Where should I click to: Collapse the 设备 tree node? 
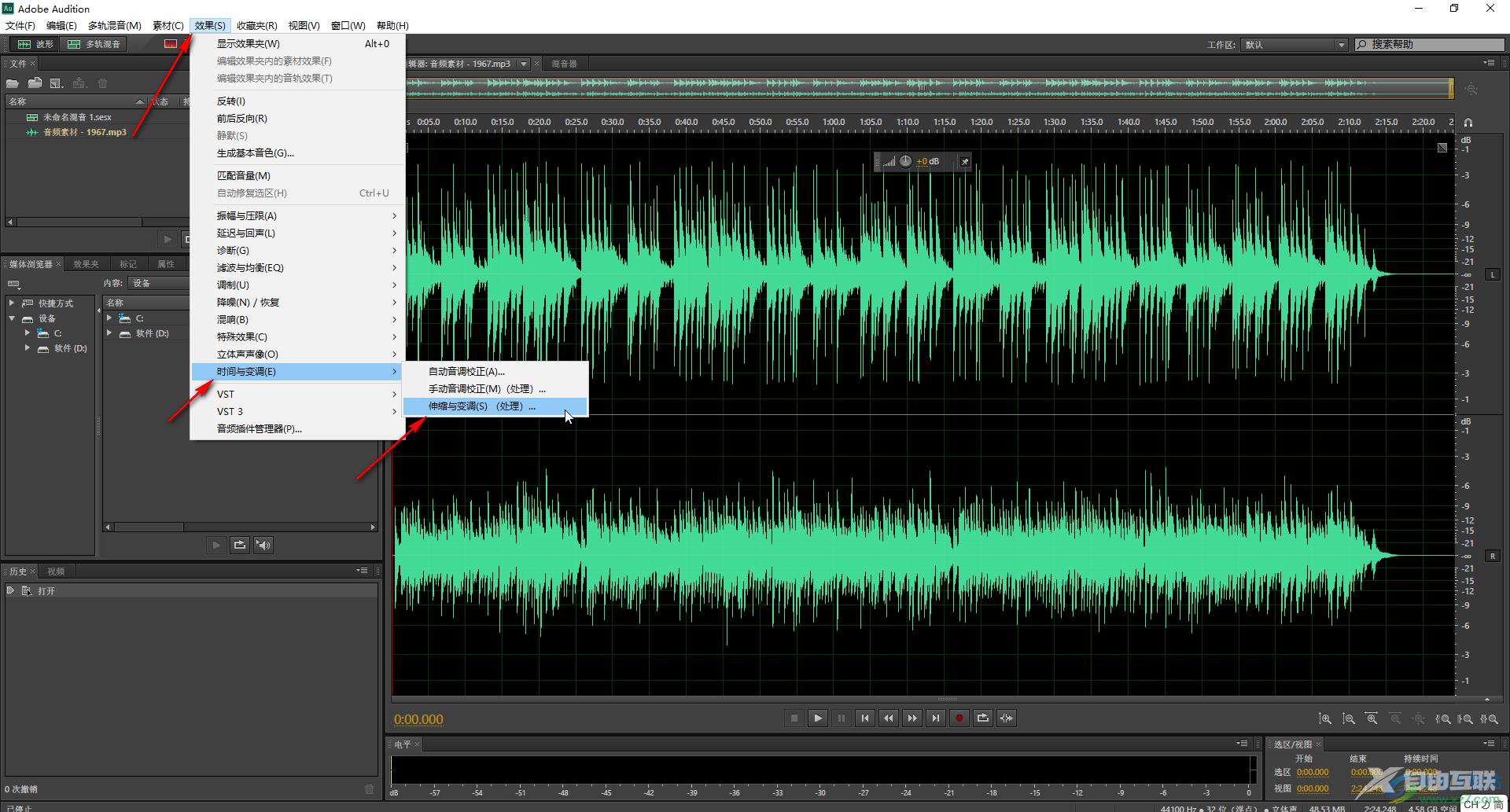(x=12, y=318)
